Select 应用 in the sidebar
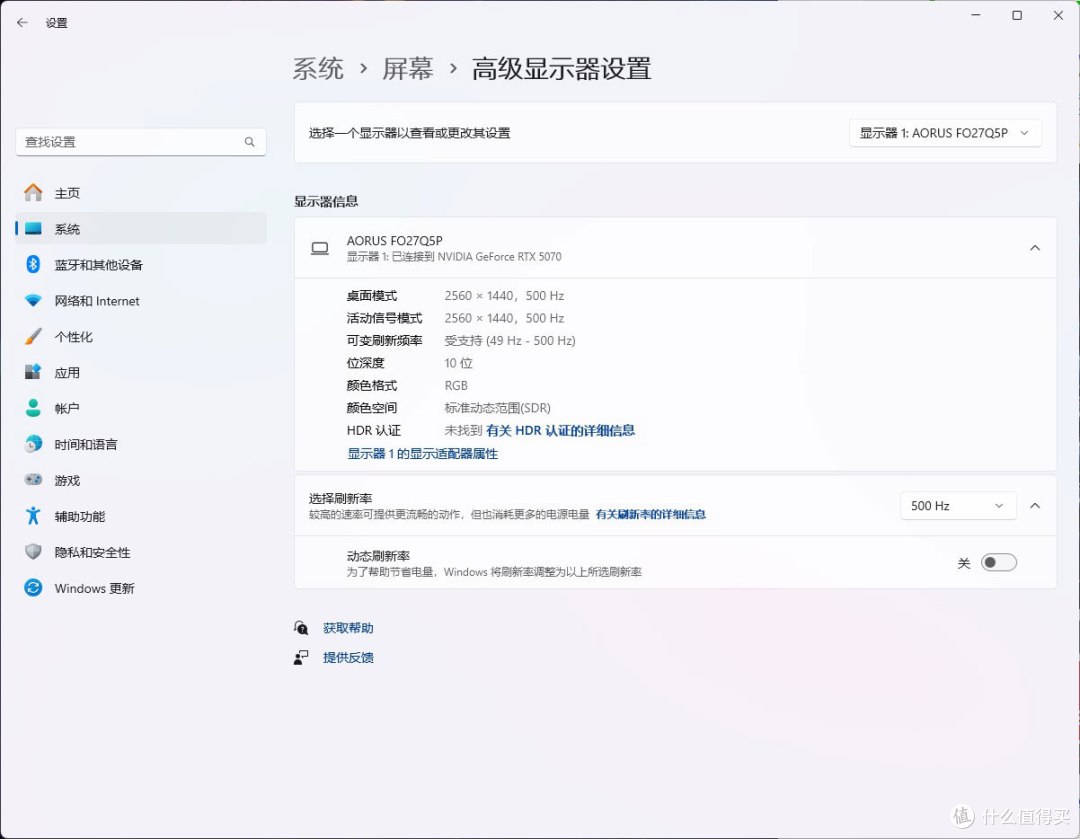The image size is (1080, 839). [x=141, y=373]
